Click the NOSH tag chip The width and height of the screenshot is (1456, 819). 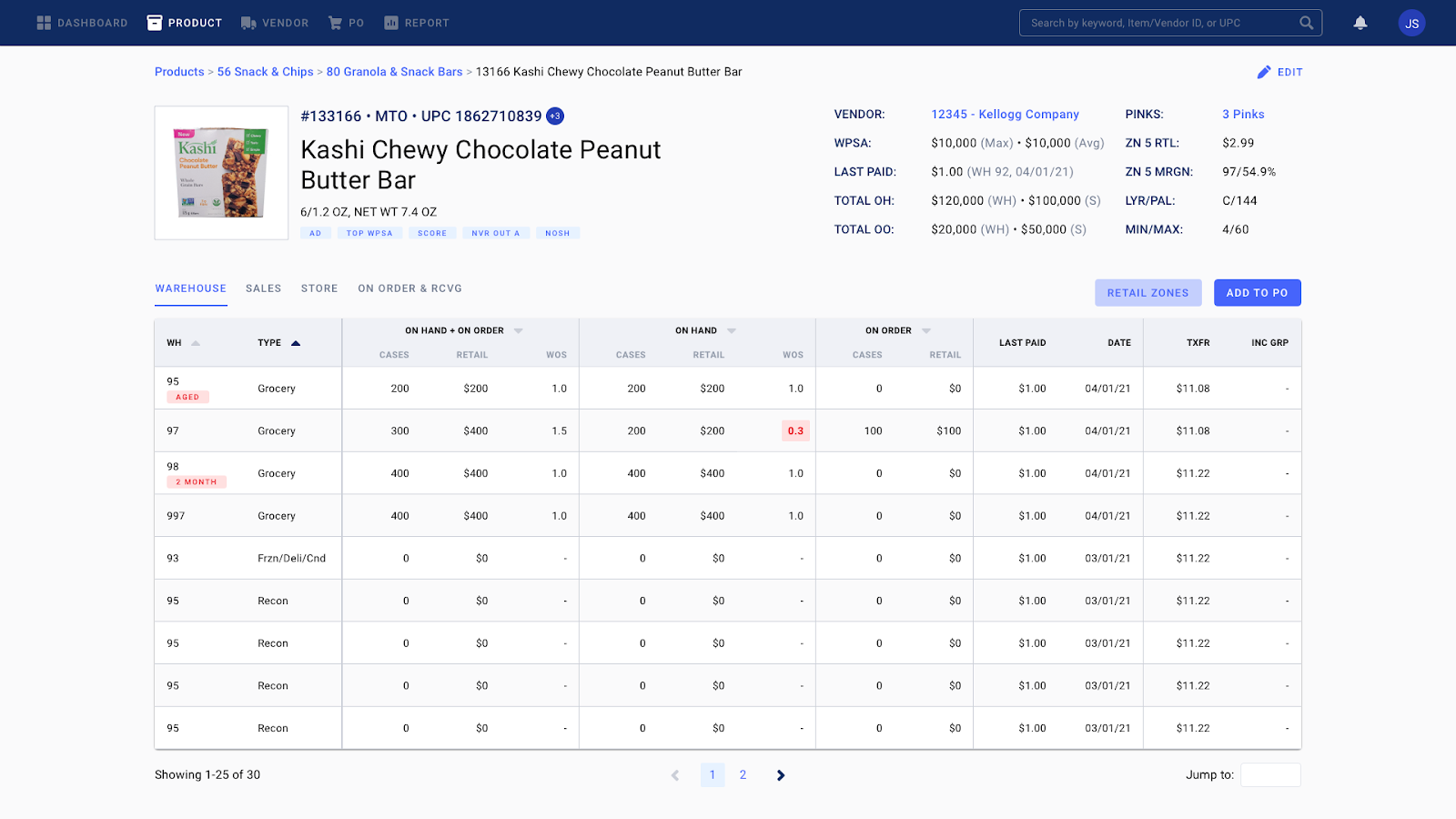click(x=558, y=233)
